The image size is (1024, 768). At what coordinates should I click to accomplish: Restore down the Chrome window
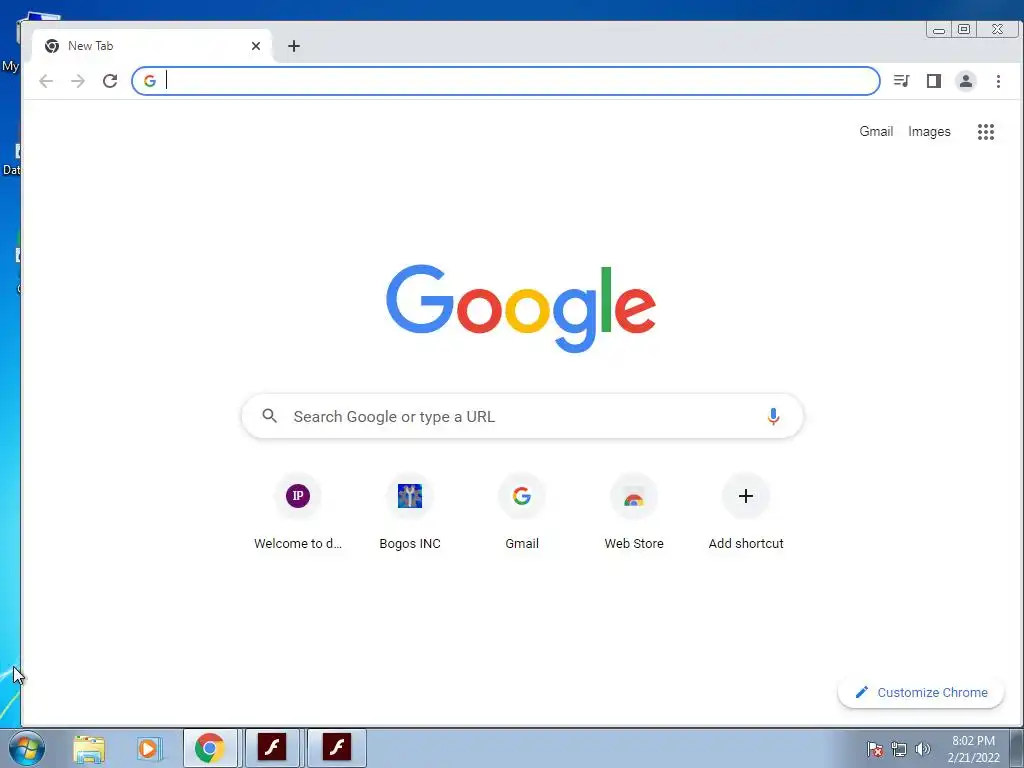964,29
